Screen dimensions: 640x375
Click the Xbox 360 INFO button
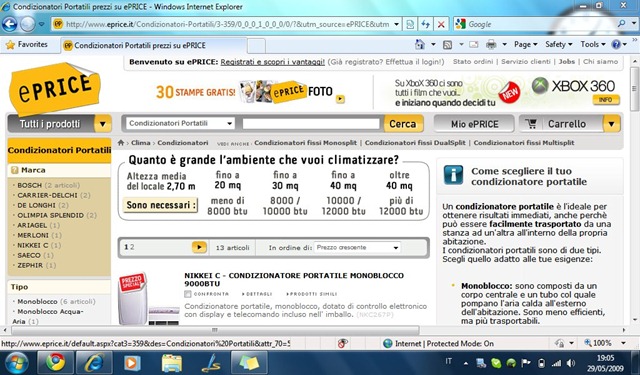pyautogui.click(x=606, y=100)
